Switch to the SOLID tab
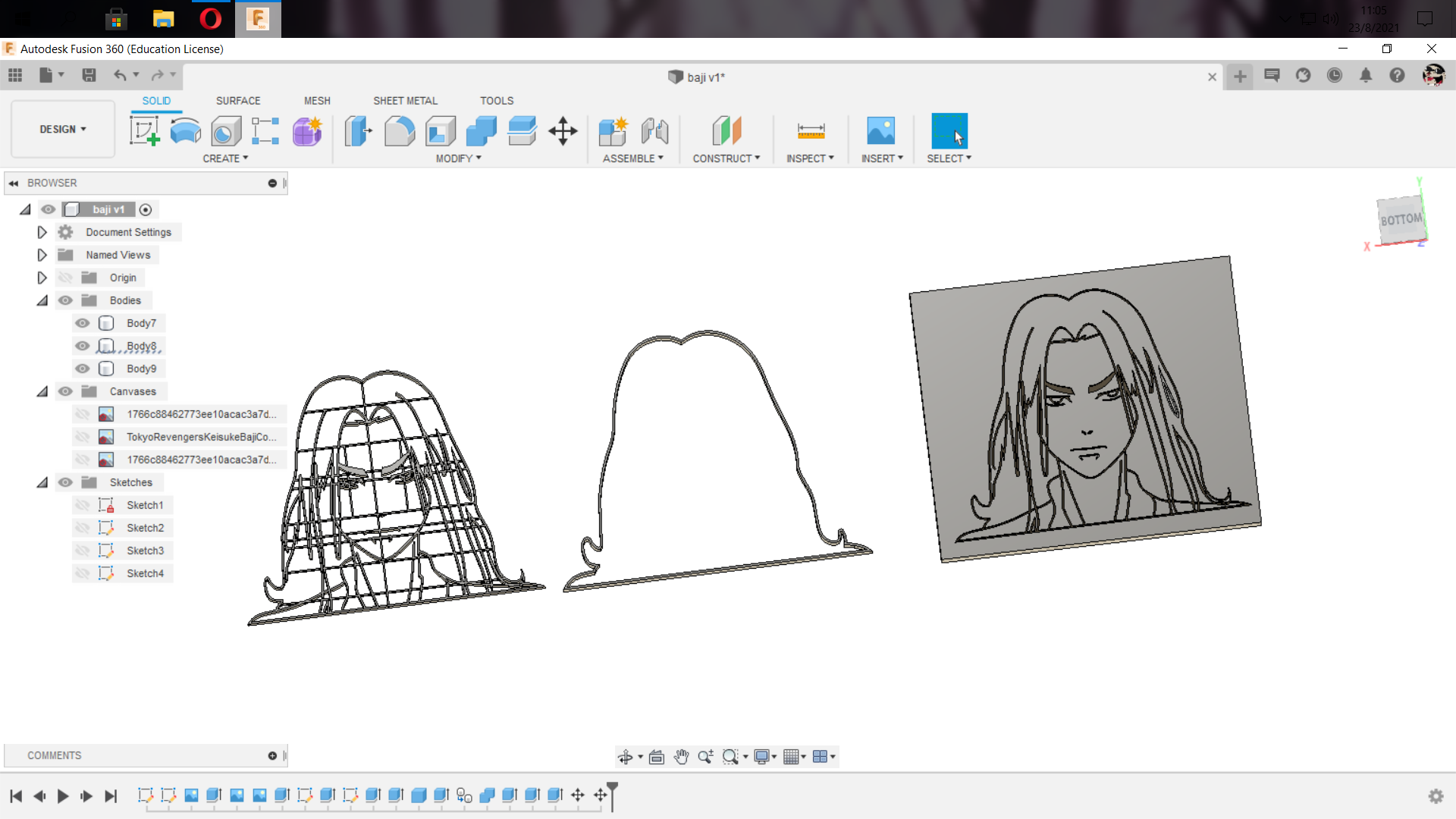This screenshot has width=1456, height=819. tap(156, 101)
